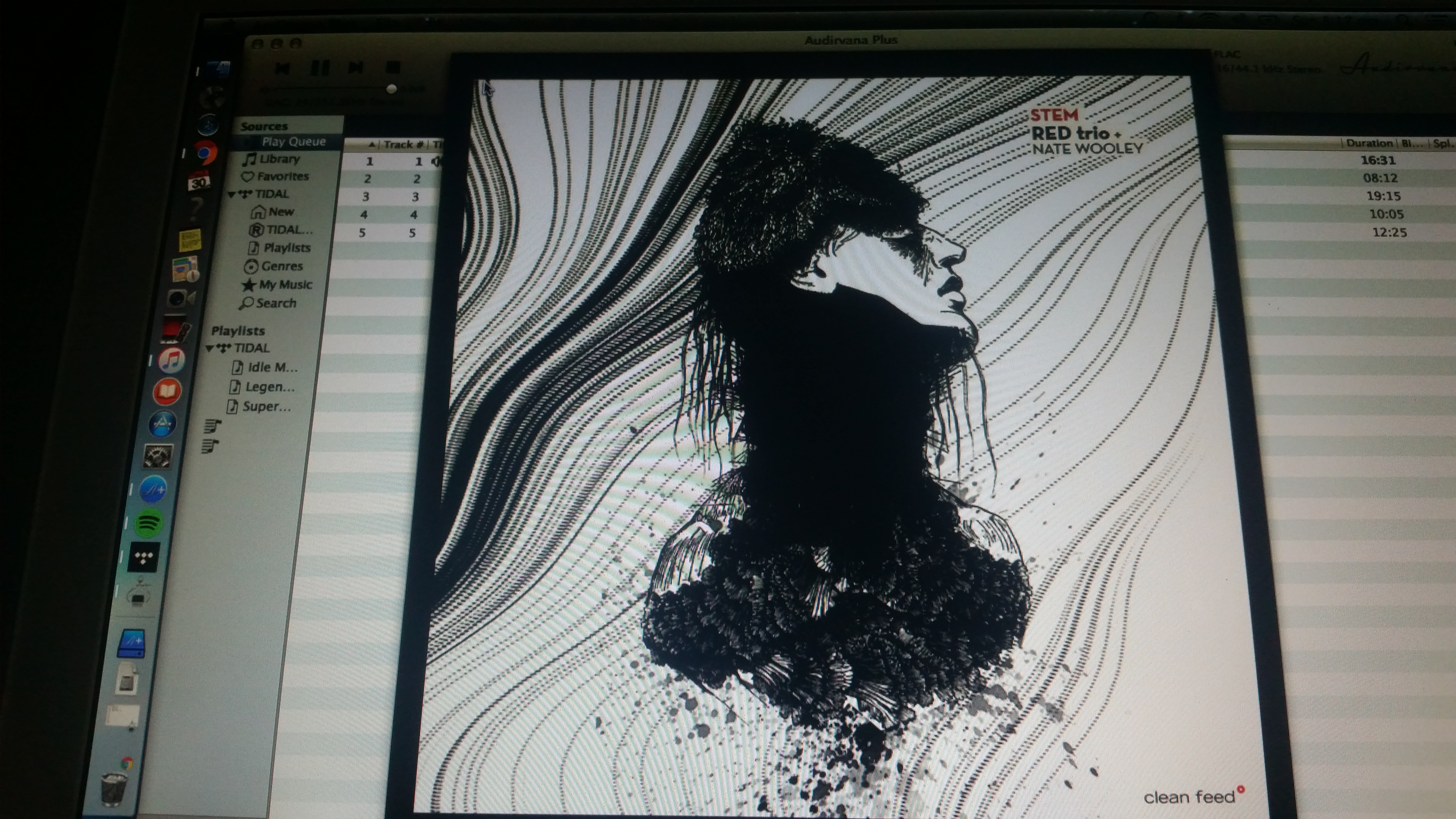The height and width of the screenshot is (819, 1456).
Task: Stop playback with the square button
Action: pos(392,67)
